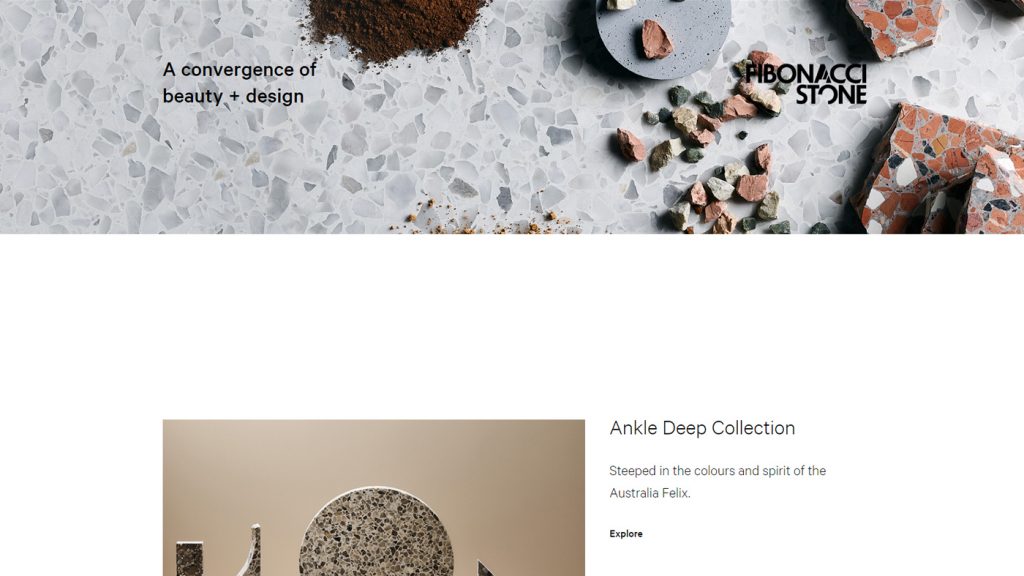Click the red terrazzo block at the banner's right

(x=940, y=170)
